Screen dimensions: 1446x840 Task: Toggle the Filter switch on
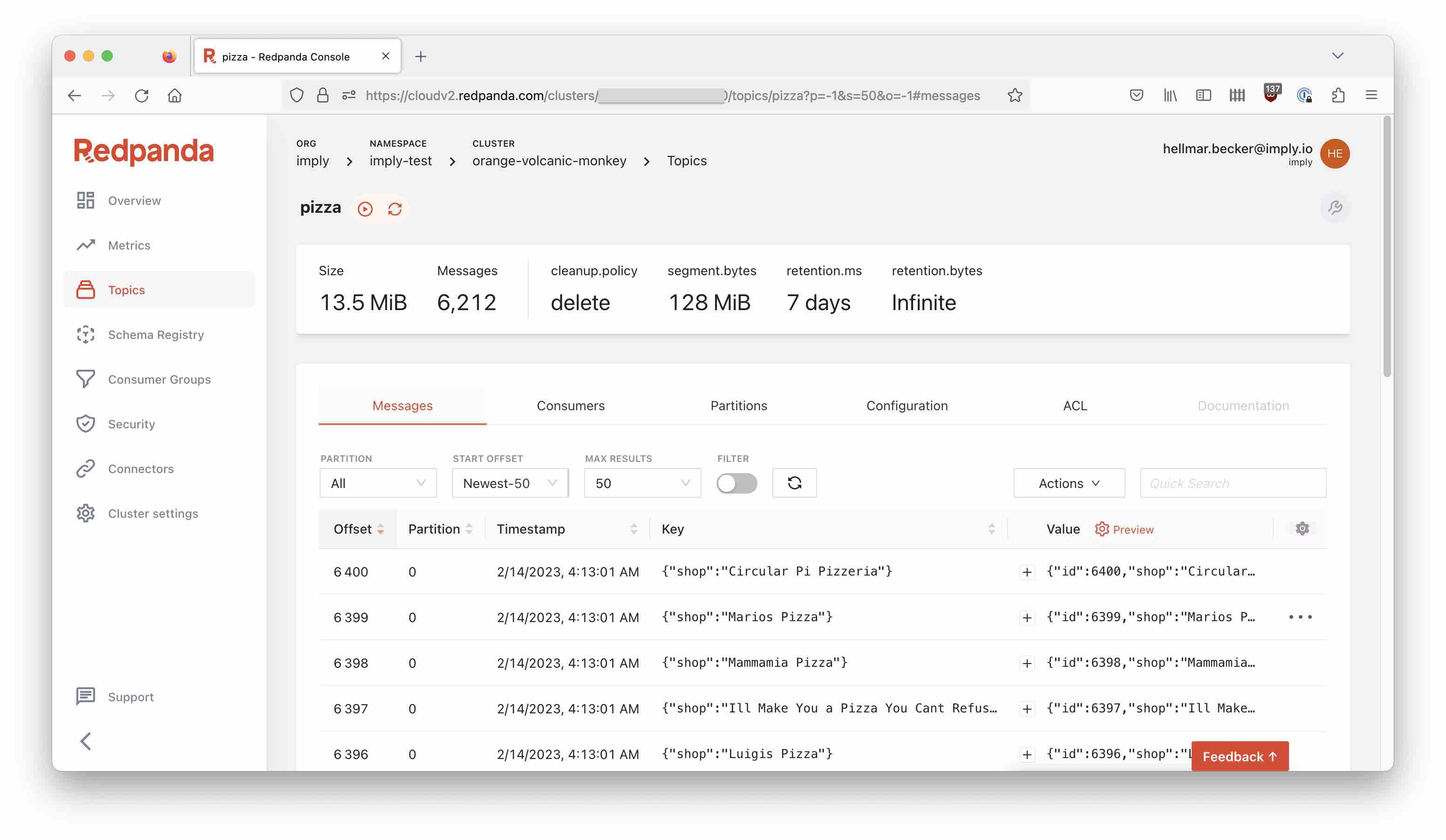coord(737,483)
